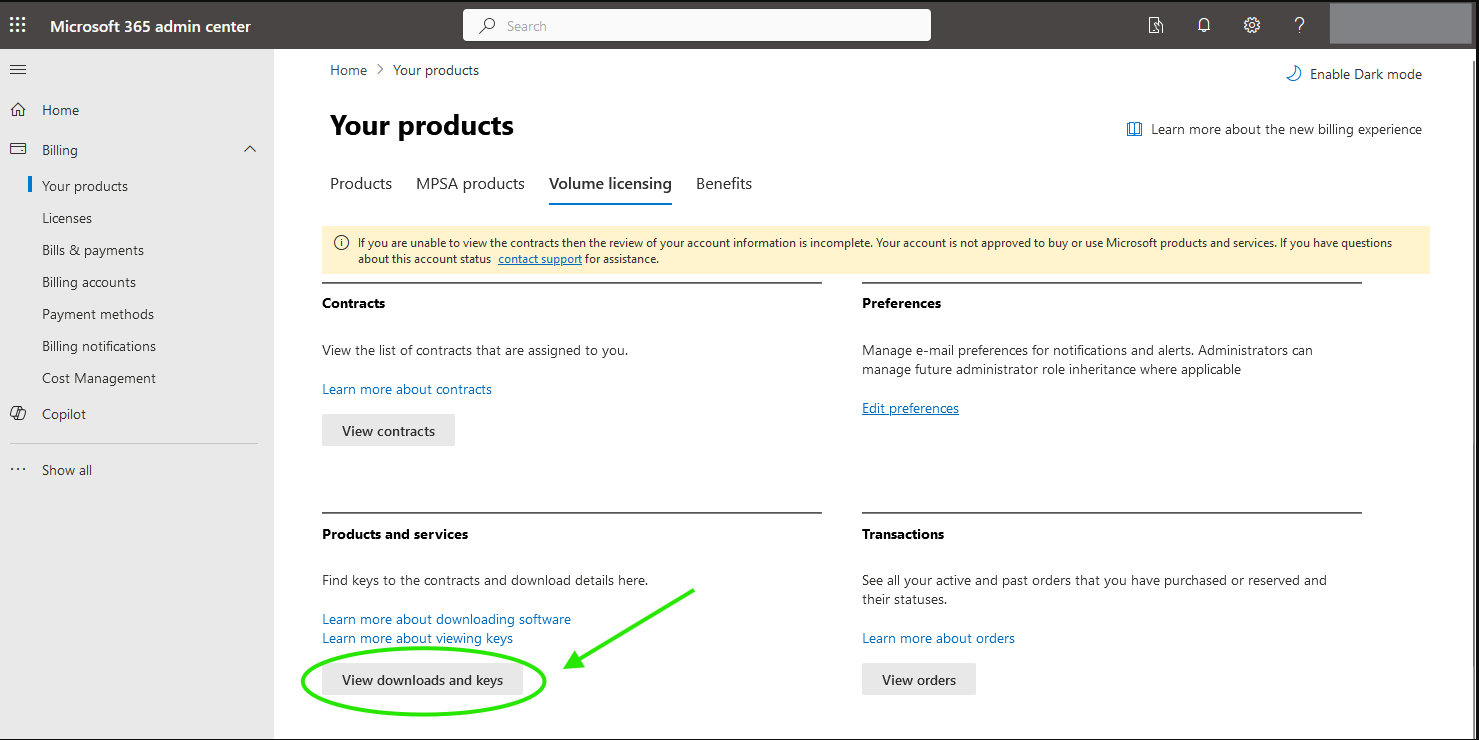Switch to the Products tab
This screenshot has height=740, width=1479.
pyautogui.click(x=360, y=184)
